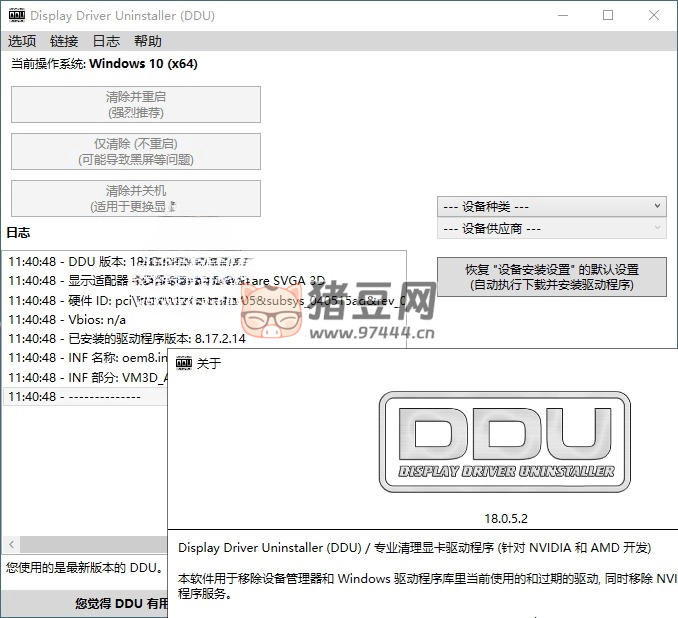678x618 pixels.
Task: Open the 帮助 menu
Action: tap(147, 41)
